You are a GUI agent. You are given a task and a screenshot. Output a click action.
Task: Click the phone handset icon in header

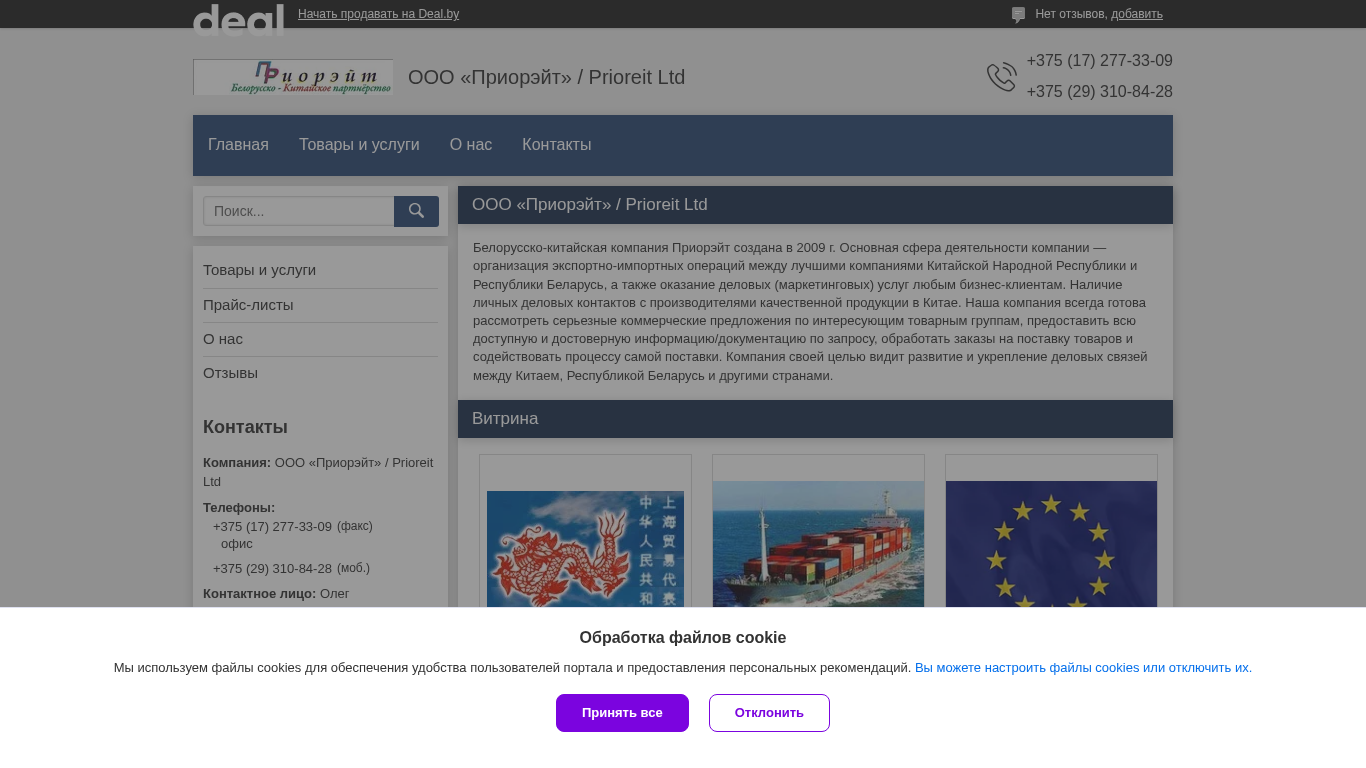pos(1001,77)
